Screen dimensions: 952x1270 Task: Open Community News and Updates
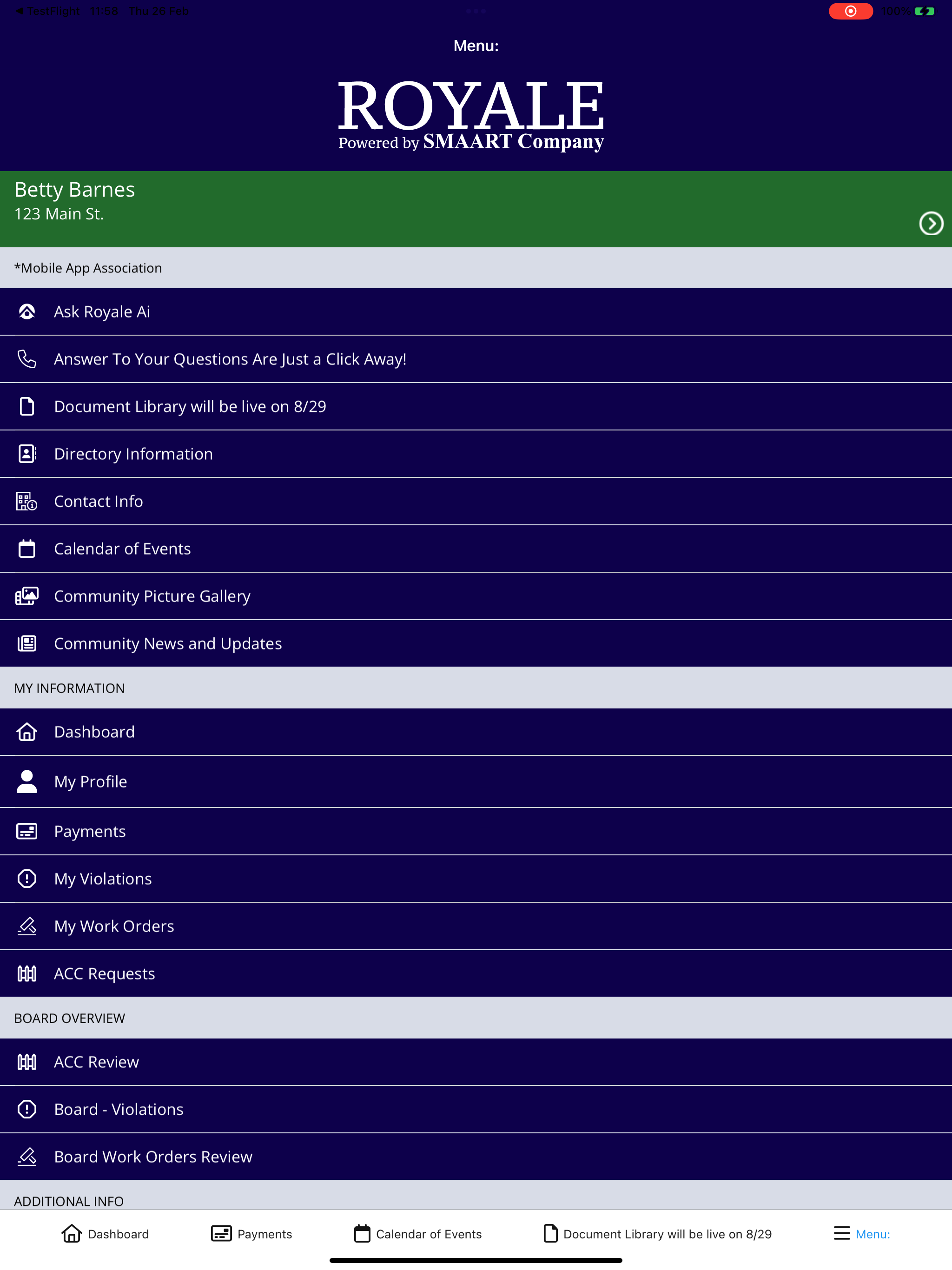(x=476, y=644)
